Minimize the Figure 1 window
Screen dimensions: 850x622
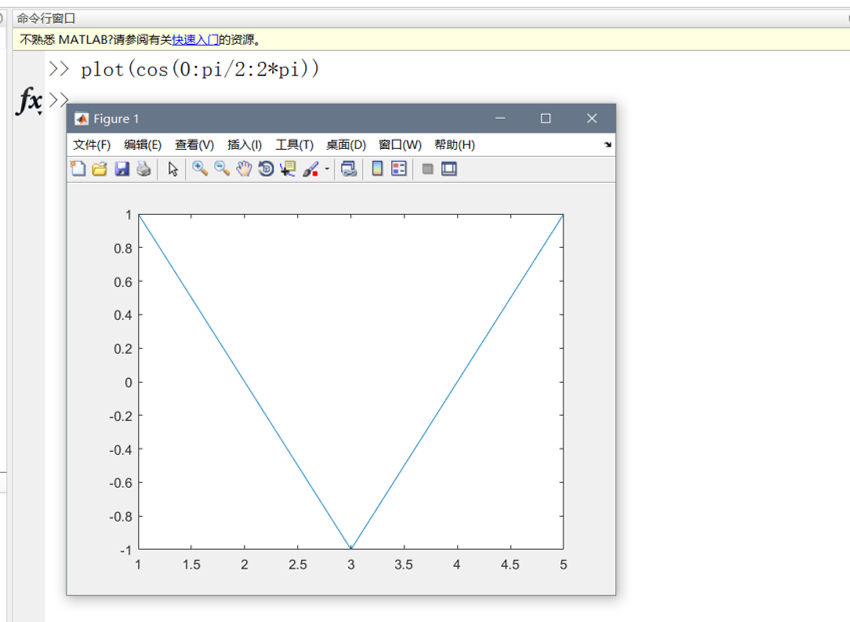coord(500,118)
